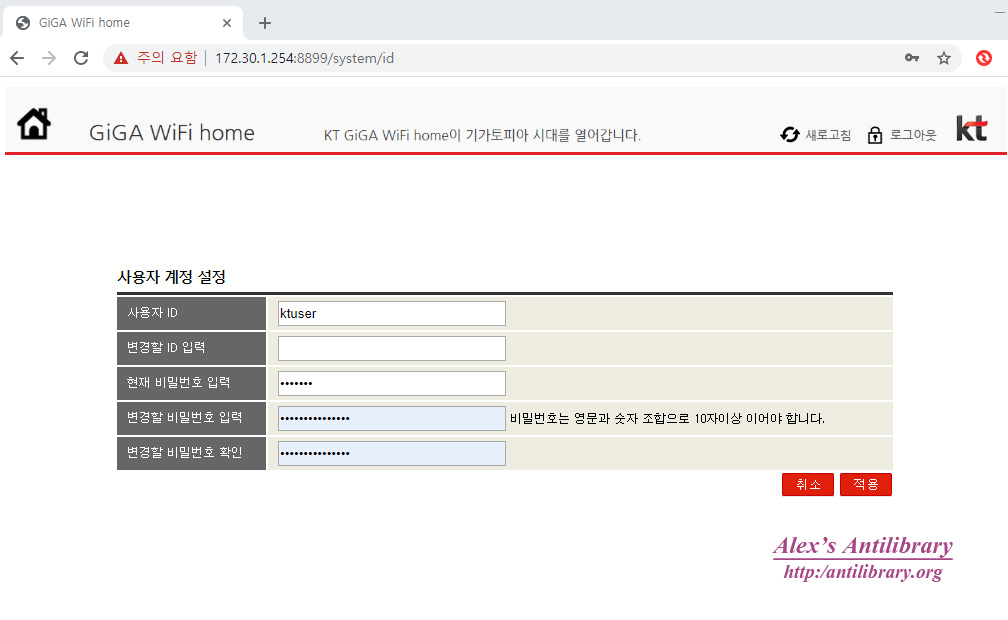1008x620 pixels.
Task: Click the 사용자 ID field containing ktuser
Action: [392, 313]
